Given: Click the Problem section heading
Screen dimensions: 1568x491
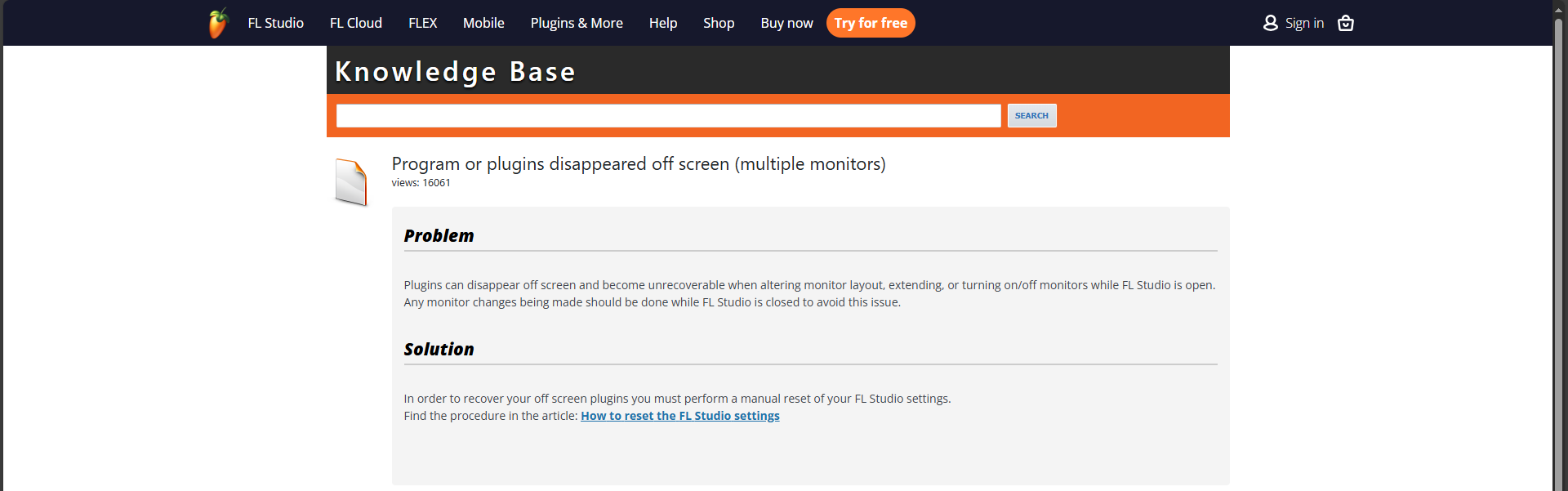Looking at the screenshot, I should tap(439, 236).
